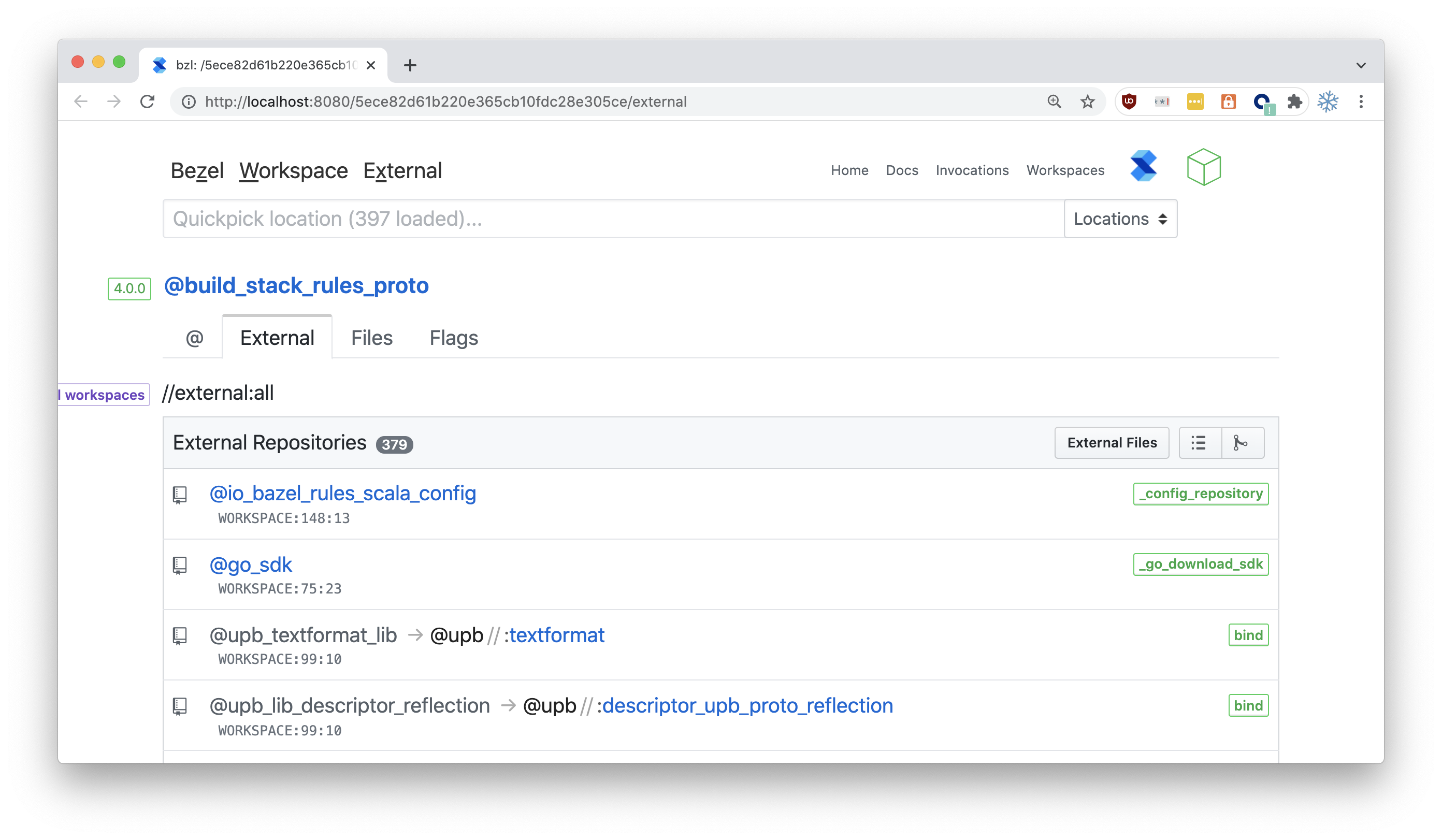Click the 379 repositories count badge
Screen dimensions: 1442x840
pos(394,444)
